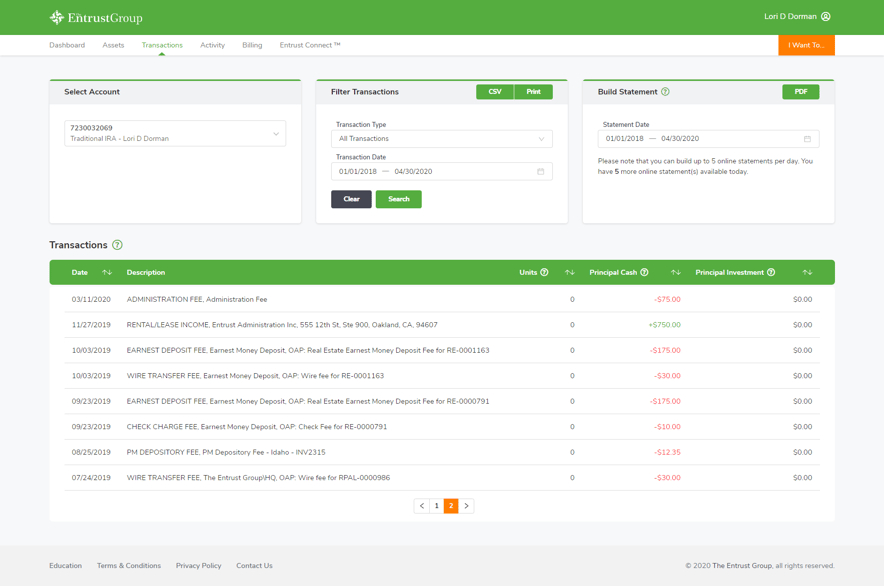Image resolution: width=884 pixels, height=586 pixels.
Task: Export transactions using the CSV button
Action: [x=493, y=91]
